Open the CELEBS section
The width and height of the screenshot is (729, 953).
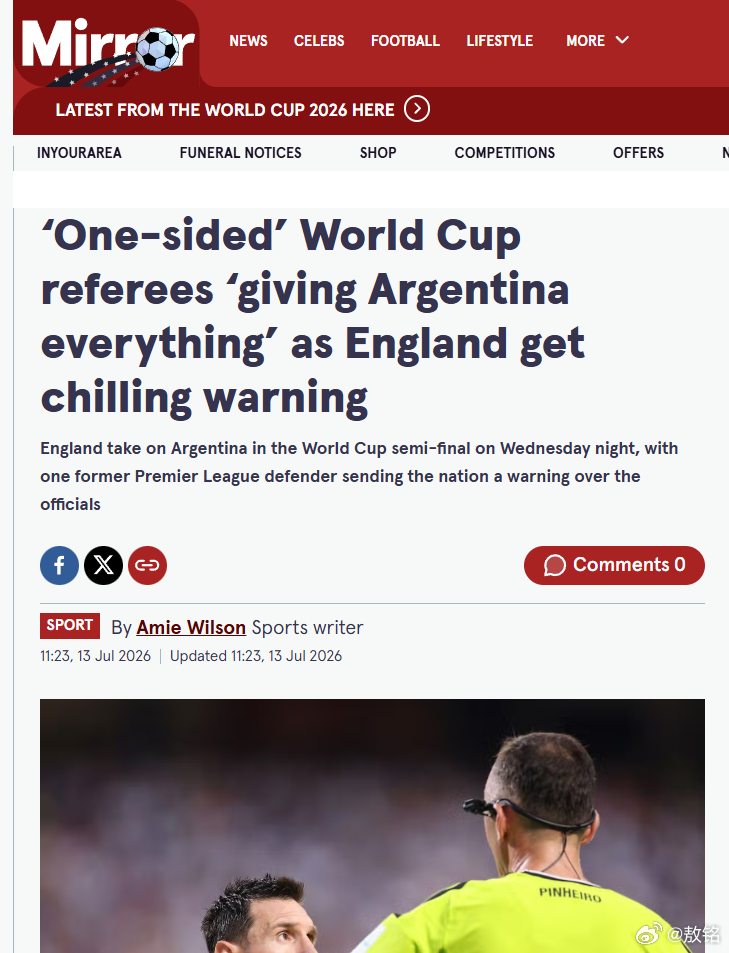click(x=319, y=41)
